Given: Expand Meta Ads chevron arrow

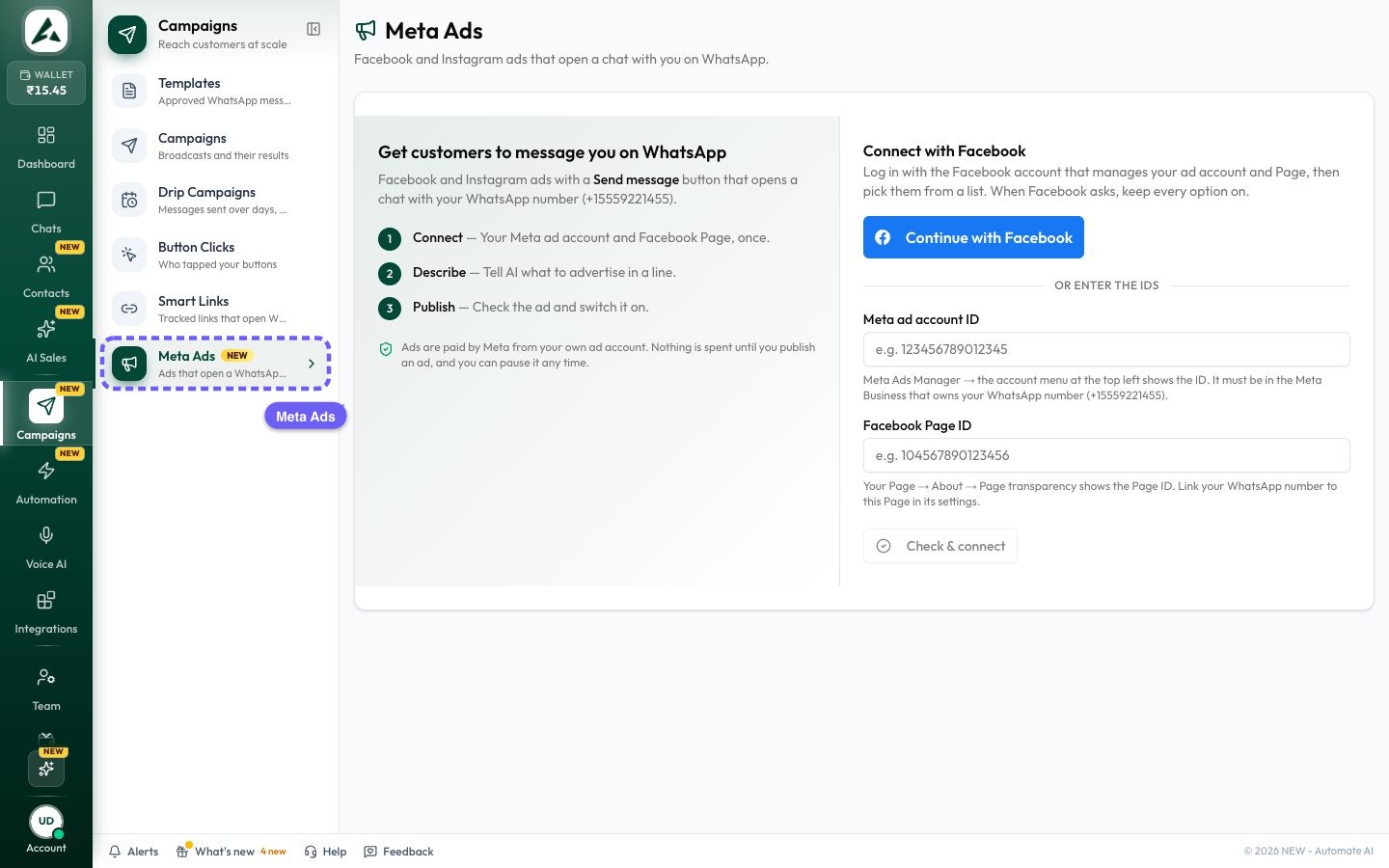Looking at the screenshot, I should point(312,364).
